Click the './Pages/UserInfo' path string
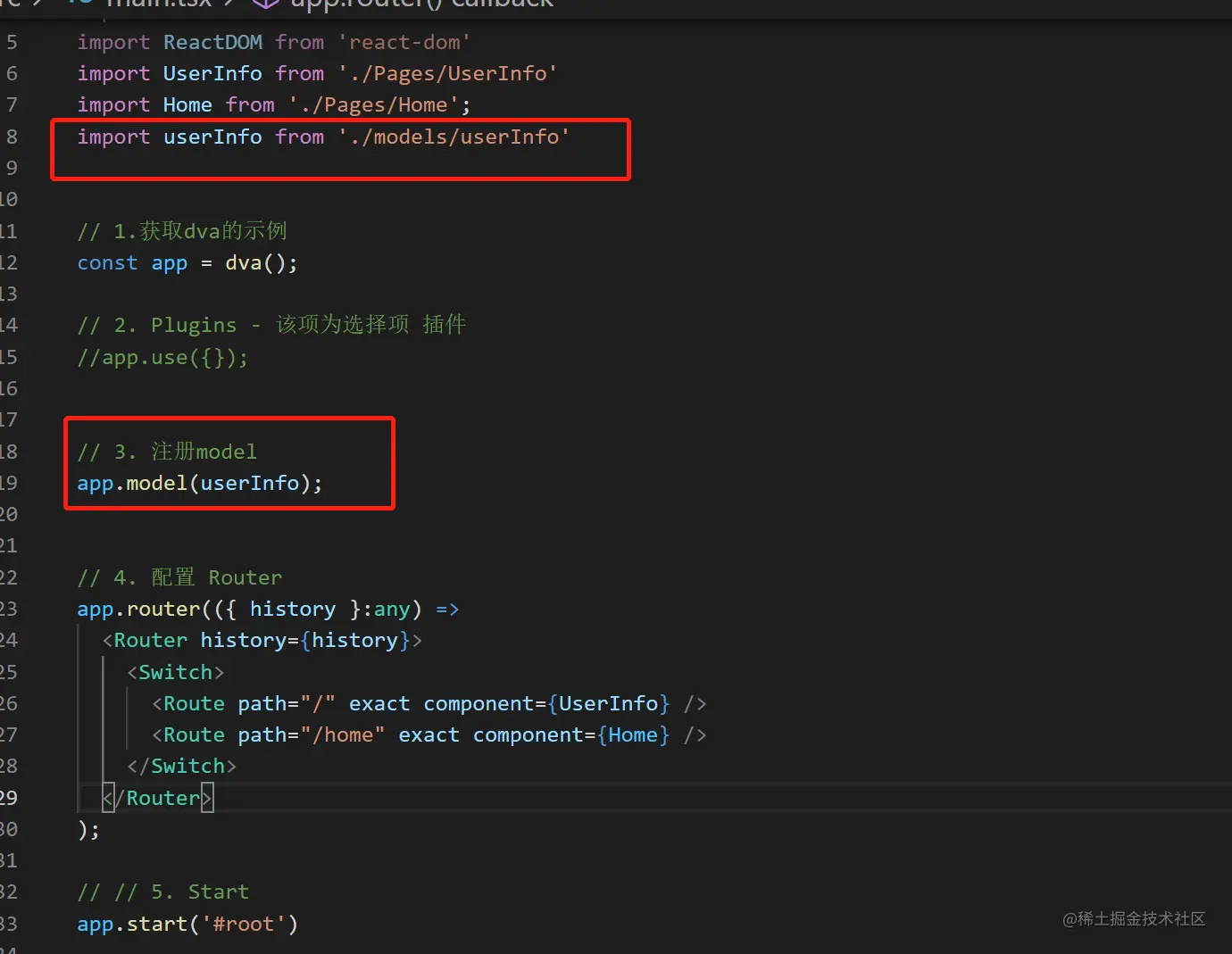The image size is (1232, 954). (448, 73)
